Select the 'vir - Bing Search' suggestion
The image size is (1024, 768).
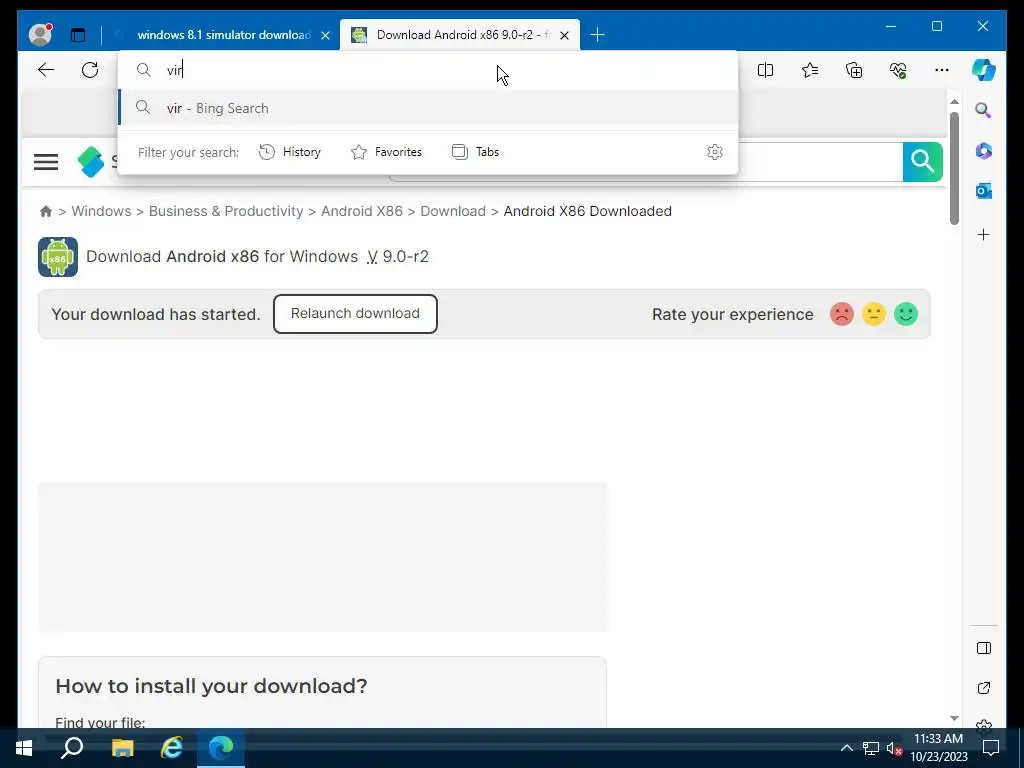pos(428,108)
